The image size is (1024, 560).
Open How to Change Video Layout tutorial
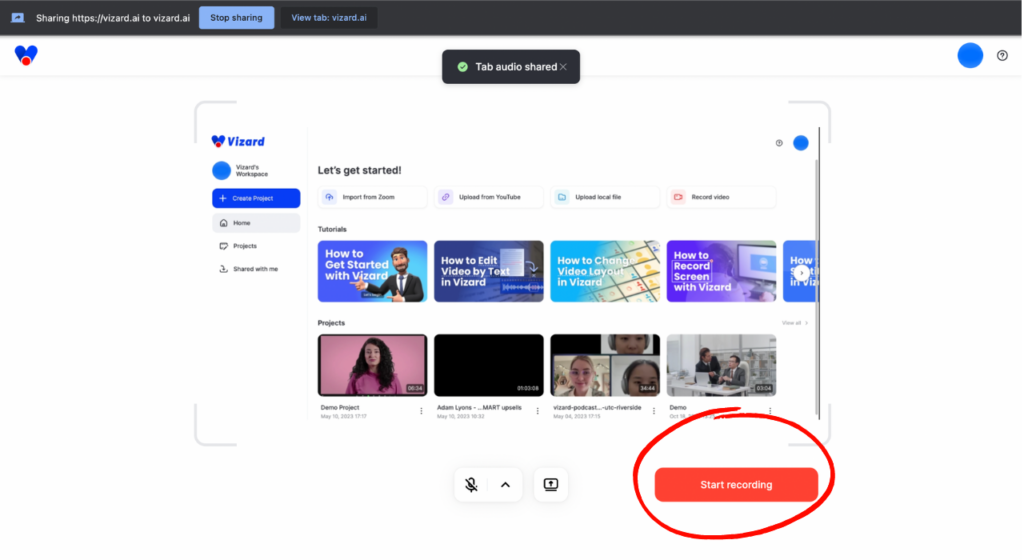point(605,272)
